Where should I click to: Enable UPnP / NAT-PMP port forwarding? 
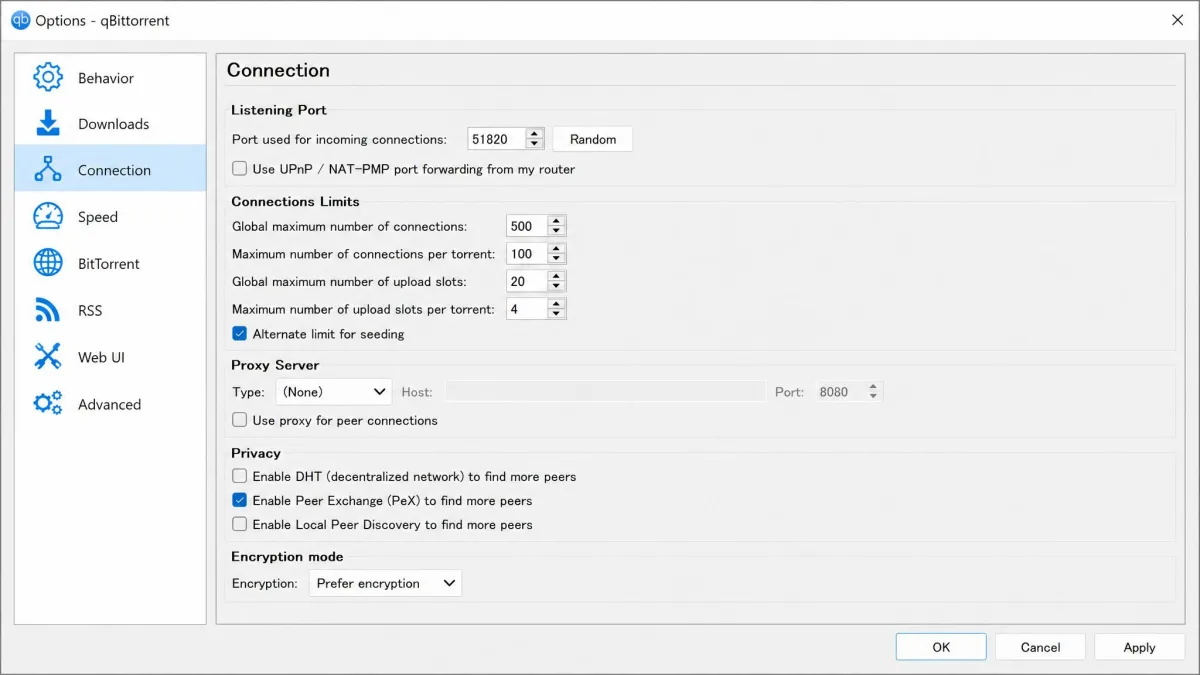[x=239, y=169]
